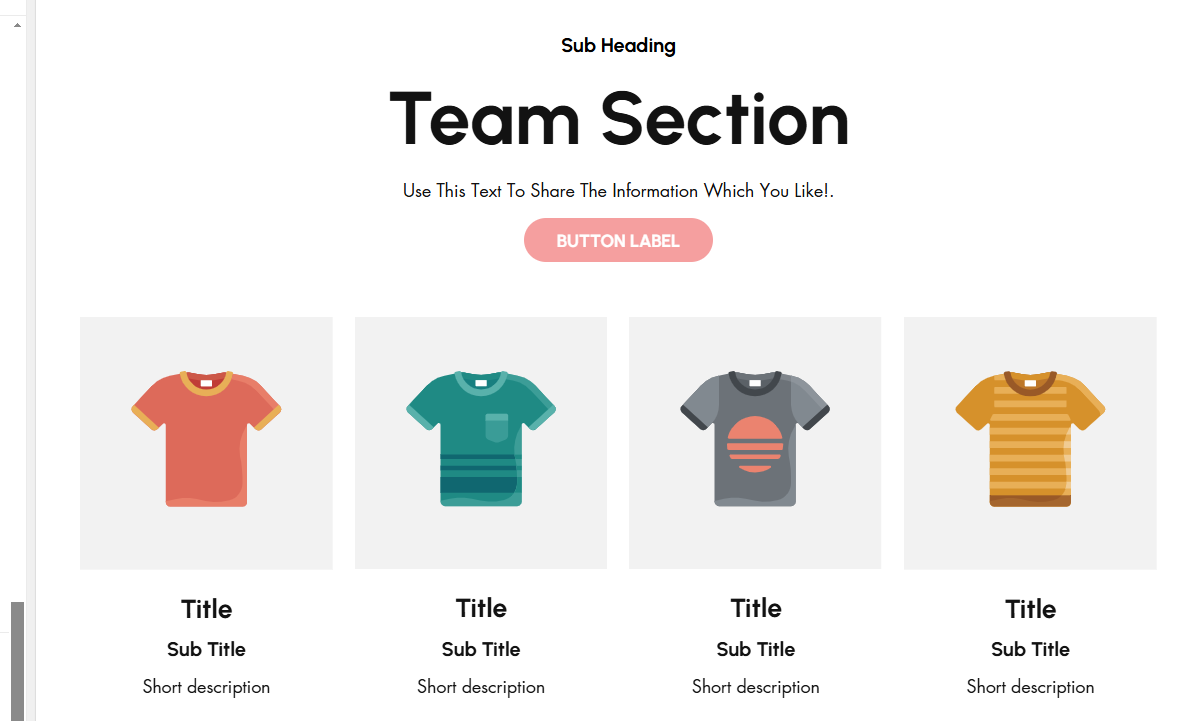Viewport: 1193px width, 721px height.
Task: Click the pink BUTTON LABEL button
Action: pos(618,240)
